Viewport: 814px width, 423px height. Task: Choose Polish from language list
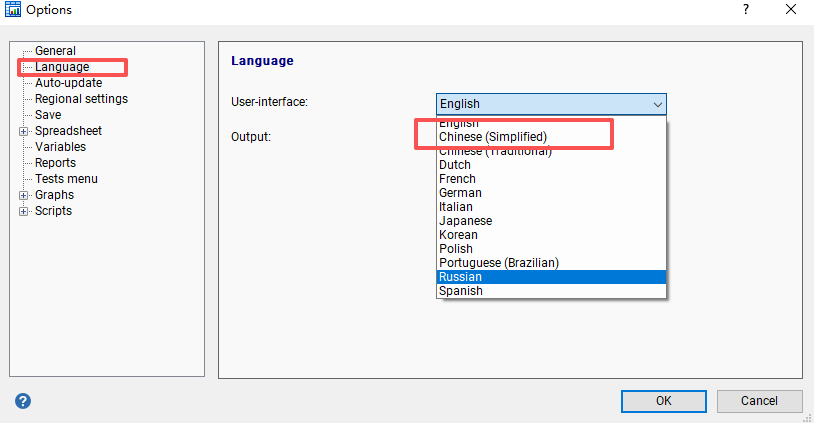551,249
